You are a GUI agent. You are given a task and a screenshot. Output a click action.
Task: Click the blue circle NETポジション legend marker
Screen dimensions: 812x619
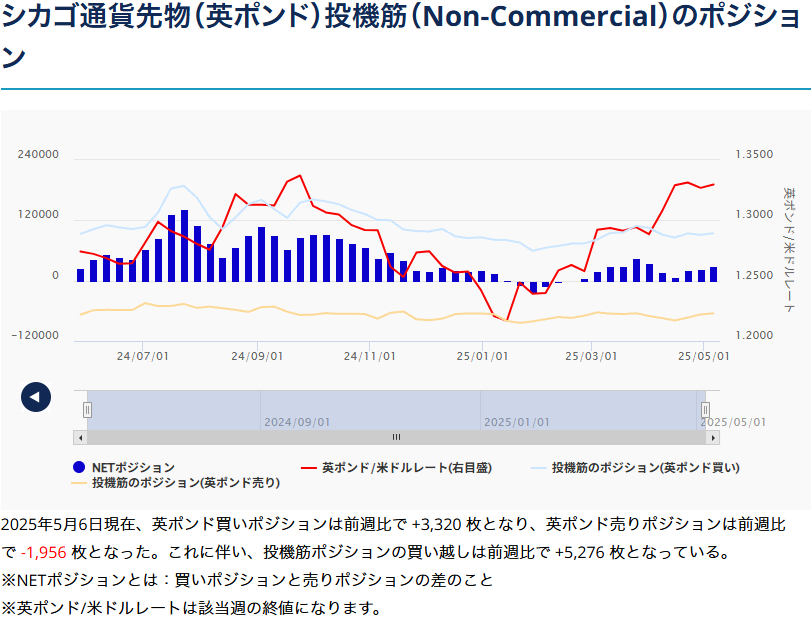click(x=79, y=467)
